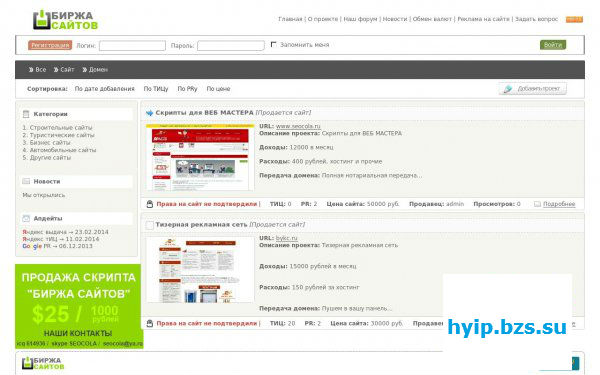Open Туристические сайты category
The width and height of the screenshot is (600, 375).
[62, 135]
